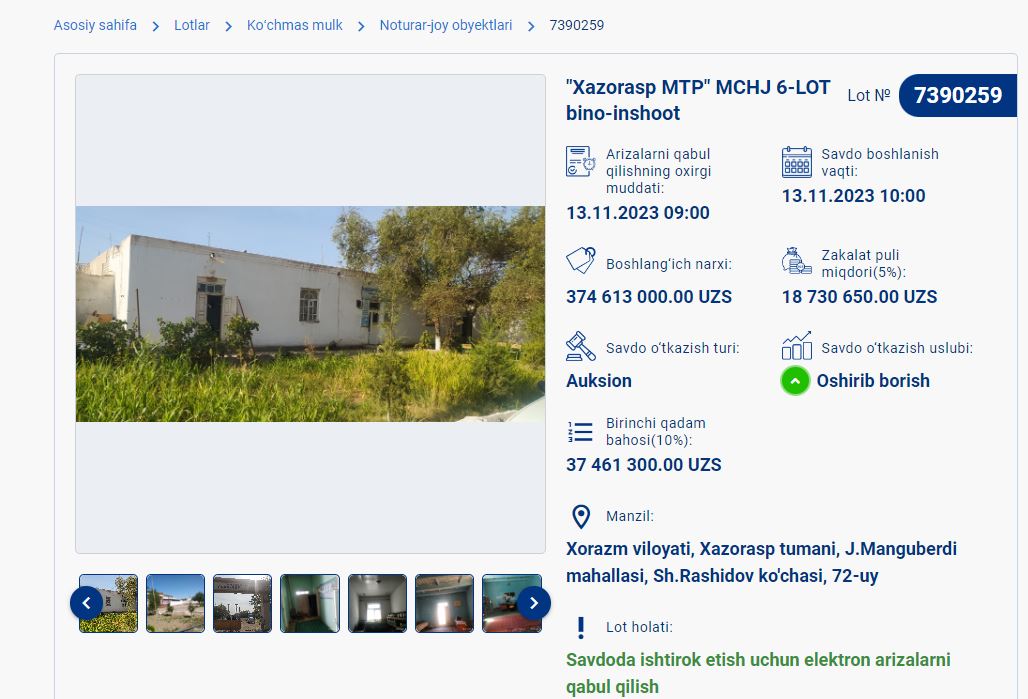
Task: Click the green Oshirib borish arrow icon
Action: click(795, 381)
